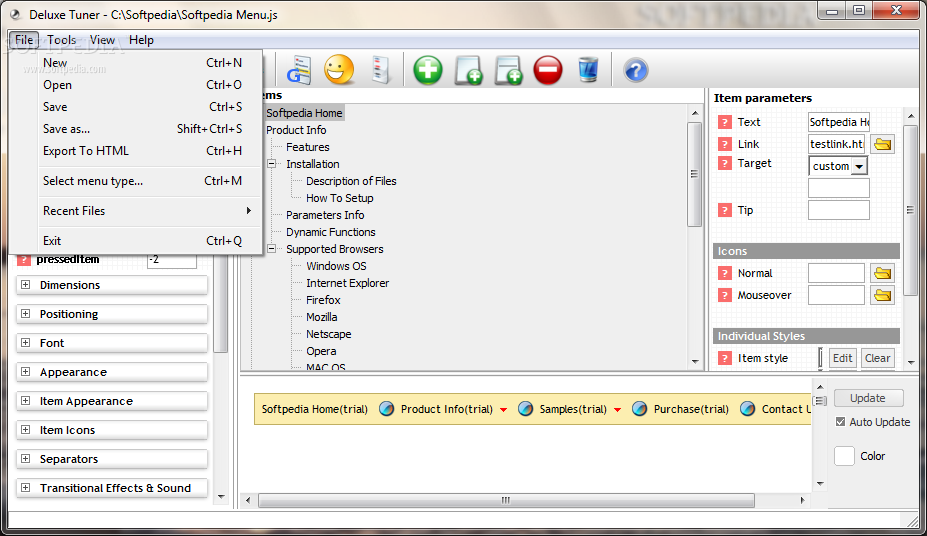Click the pressedItem value field
The image size is (927, 536).
[171, 260]
